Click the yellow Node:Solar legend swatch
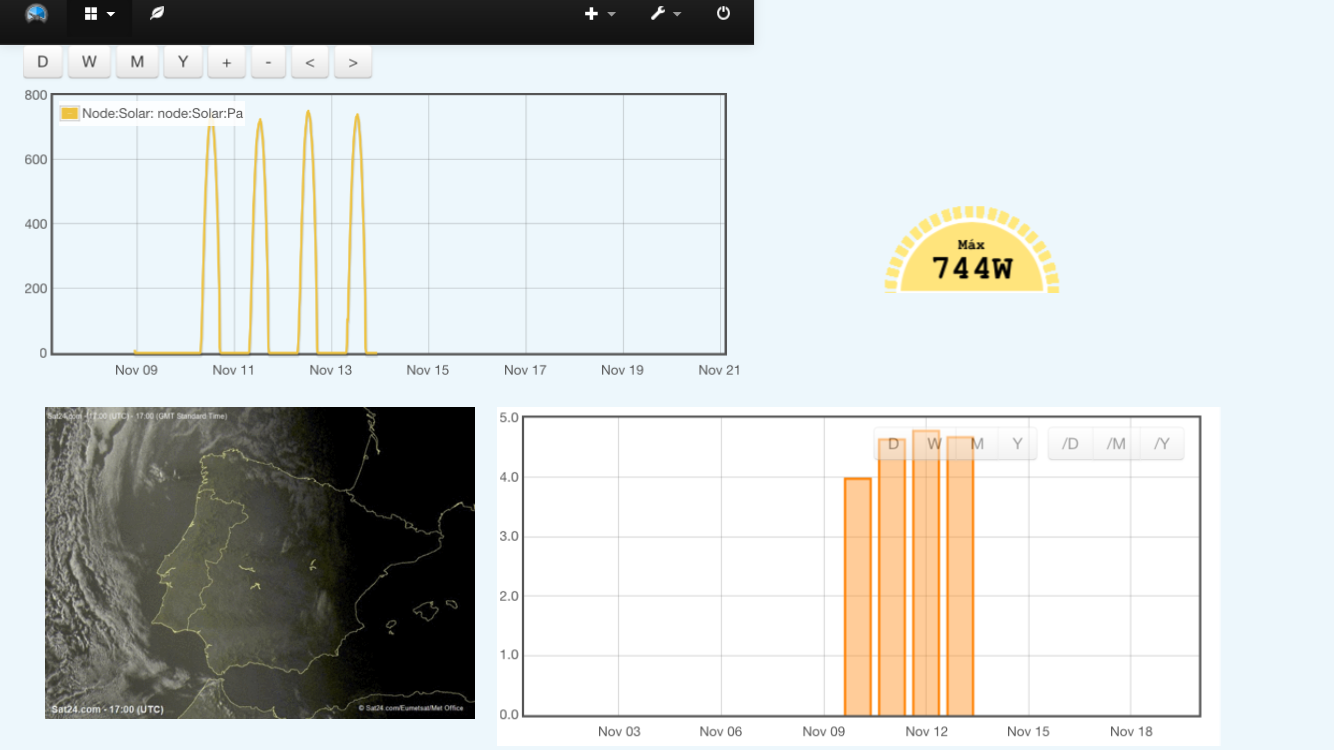1334x750 pixels. (69, 114)
